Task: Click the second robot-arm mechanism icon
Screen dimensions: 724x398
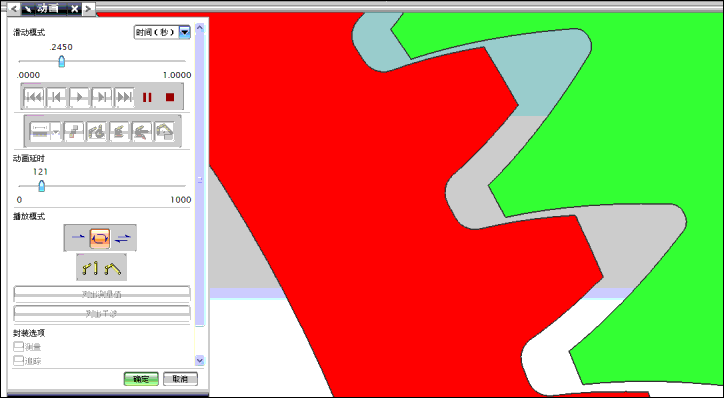Action: click(119, 132)
